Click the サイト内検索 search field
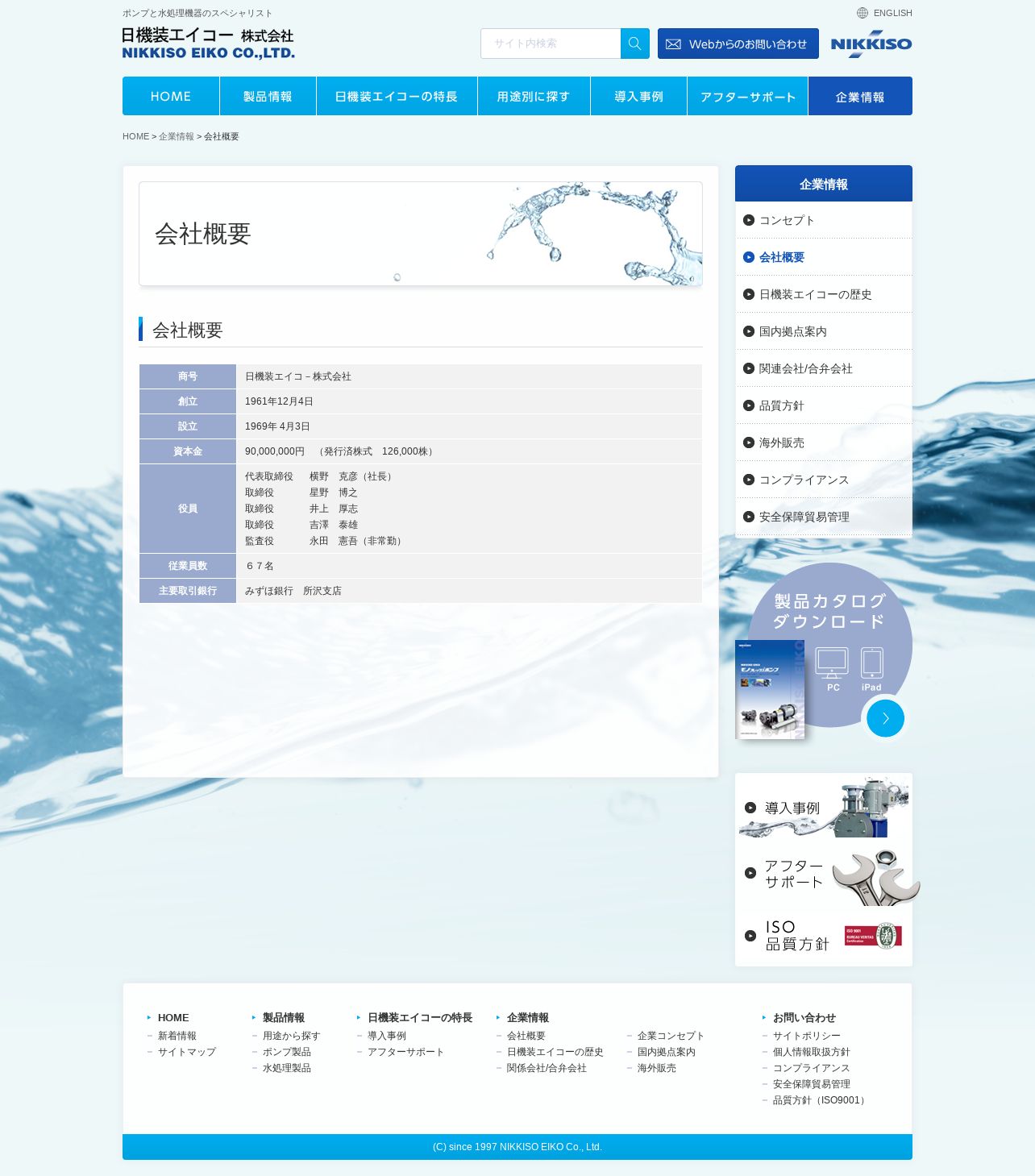The width and height of the screenshot is (1035, 1176). (x=551, y=44)
